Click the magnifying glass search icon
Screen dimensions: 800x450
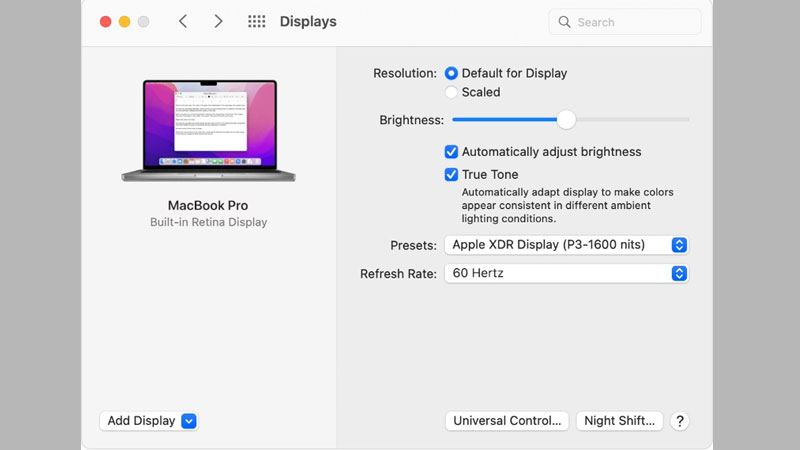565,22
